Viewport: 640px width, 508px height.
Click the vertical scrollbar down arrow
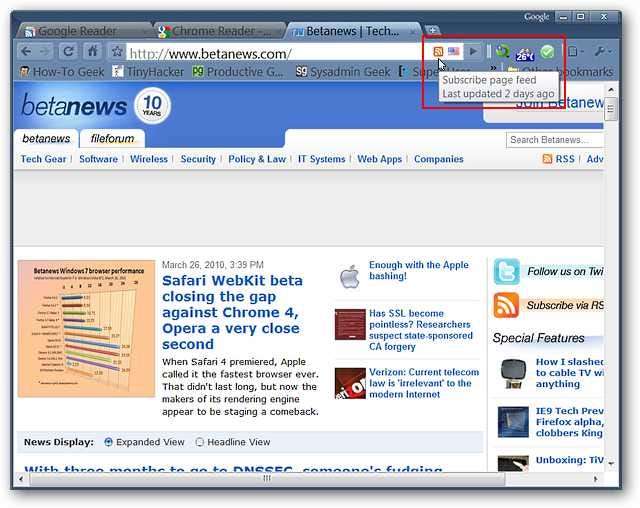coord(611,464)
